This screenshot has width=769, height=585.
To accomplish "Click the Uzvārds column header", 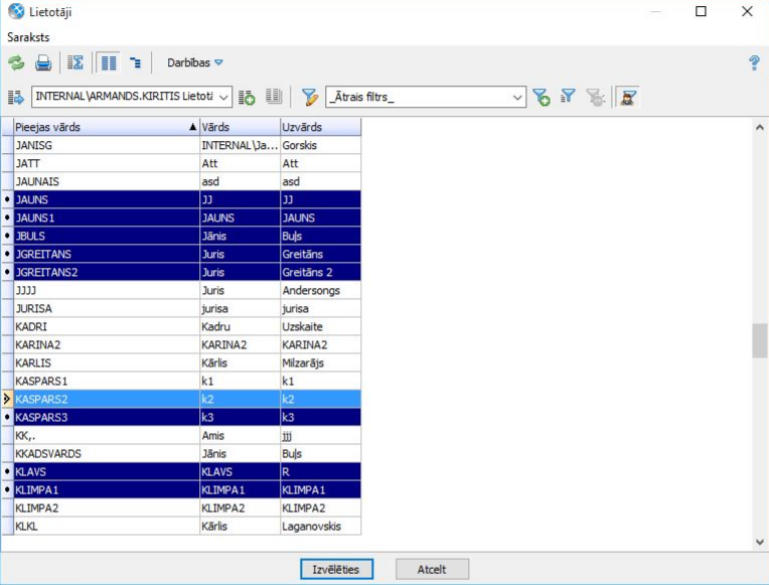I will 321,127.
